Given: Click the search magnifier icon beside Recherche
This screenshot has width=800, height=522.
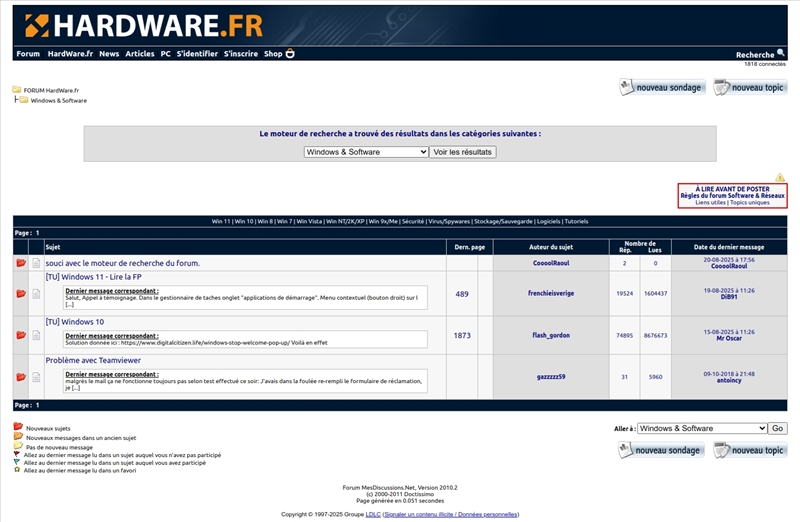Looking at the screenshot, I should pos(781,54).
